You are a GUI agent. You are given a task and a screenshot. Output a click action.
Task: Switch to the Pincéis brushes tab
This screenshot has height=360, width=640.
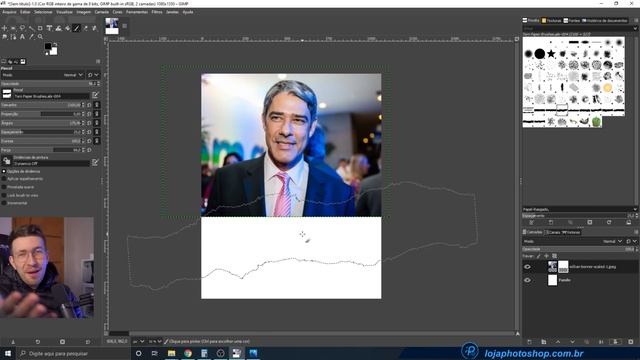pyautogui.click(x=531, y=20)
